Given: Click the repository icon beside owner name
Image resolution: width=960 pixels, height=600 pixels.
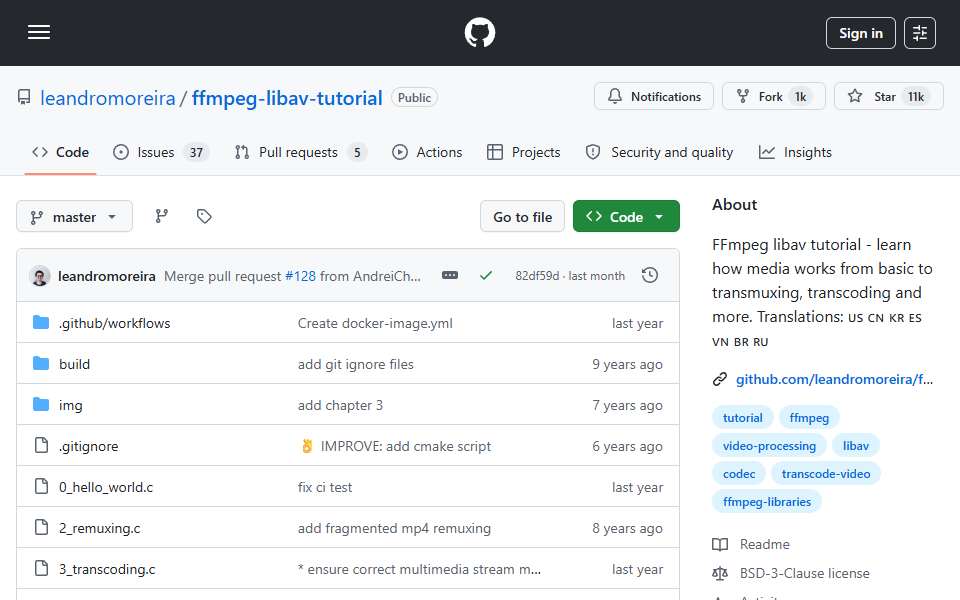Looking at the screenshot, I should point(24,97).
